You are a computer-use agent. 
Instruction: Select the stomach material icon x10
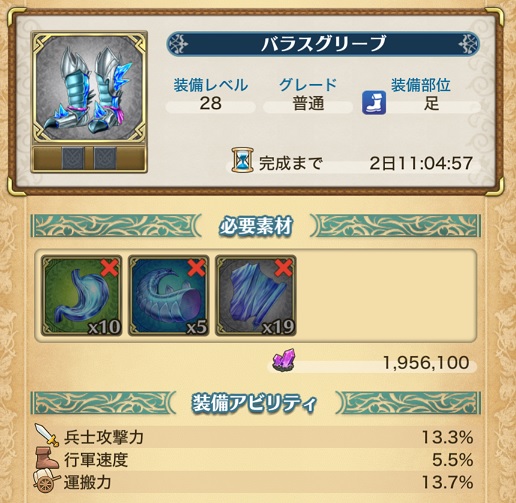82,296
